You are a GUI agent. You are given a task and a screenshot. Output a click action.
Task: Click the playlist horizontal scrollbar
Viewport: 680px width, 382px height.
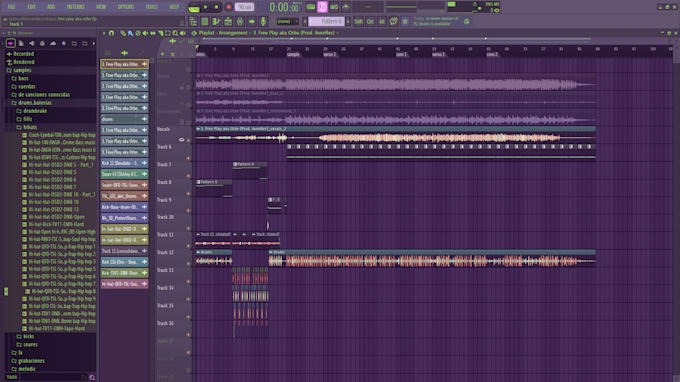(x=397, y=39)
